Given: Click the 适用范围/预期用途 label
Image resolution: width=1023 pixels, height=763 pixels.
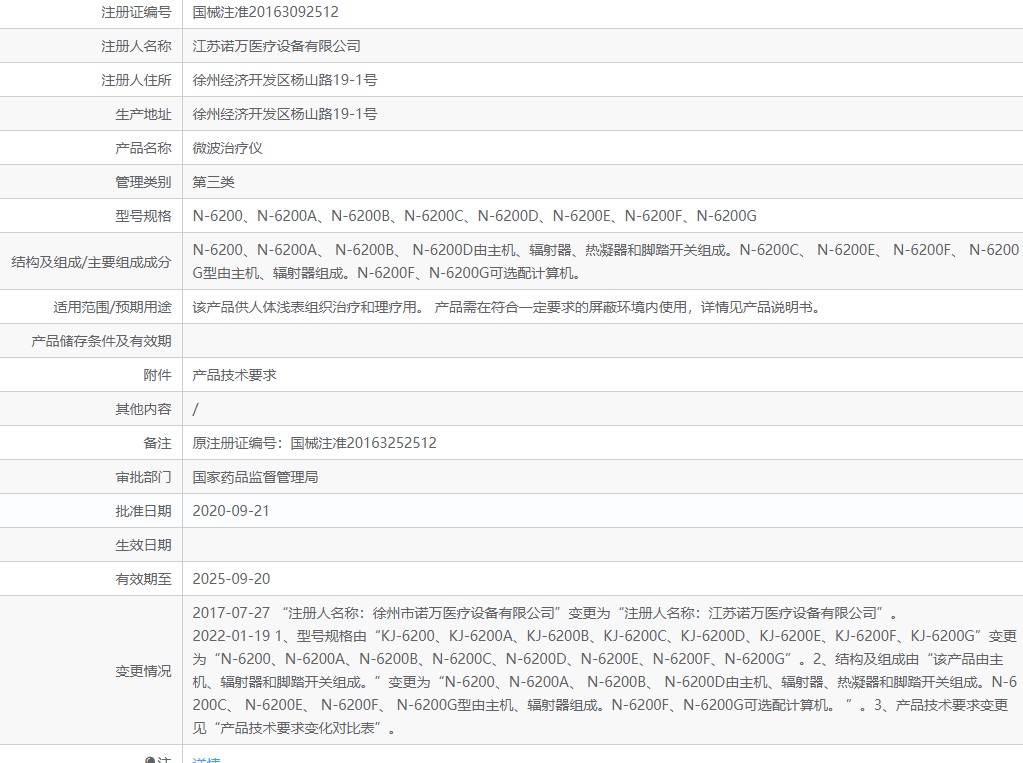Looking at the screenshot, I should 112,307.
